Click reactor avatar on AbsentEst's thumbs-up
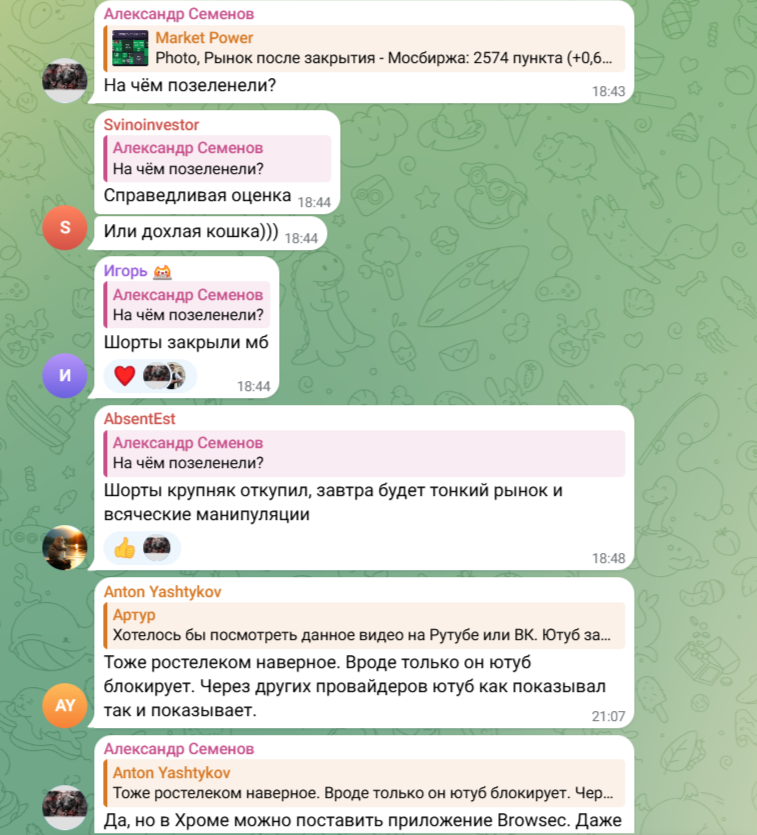 click(x=157, y=547)
